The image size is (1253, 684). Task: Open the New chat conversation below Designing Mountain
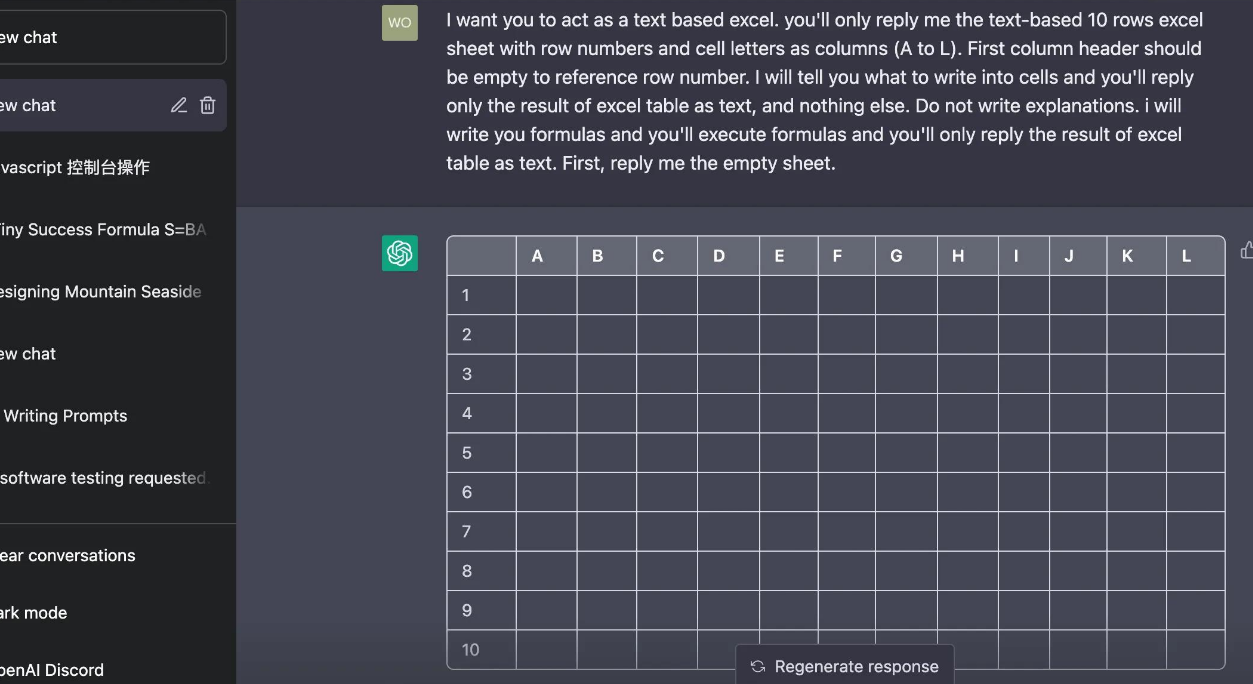[30, 354]
